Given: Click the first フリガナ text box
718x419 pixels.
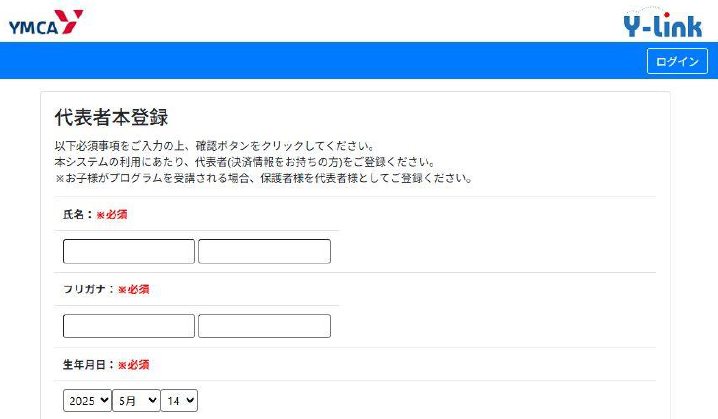Looking at the screenshot, I should click(x=129, y=327).
